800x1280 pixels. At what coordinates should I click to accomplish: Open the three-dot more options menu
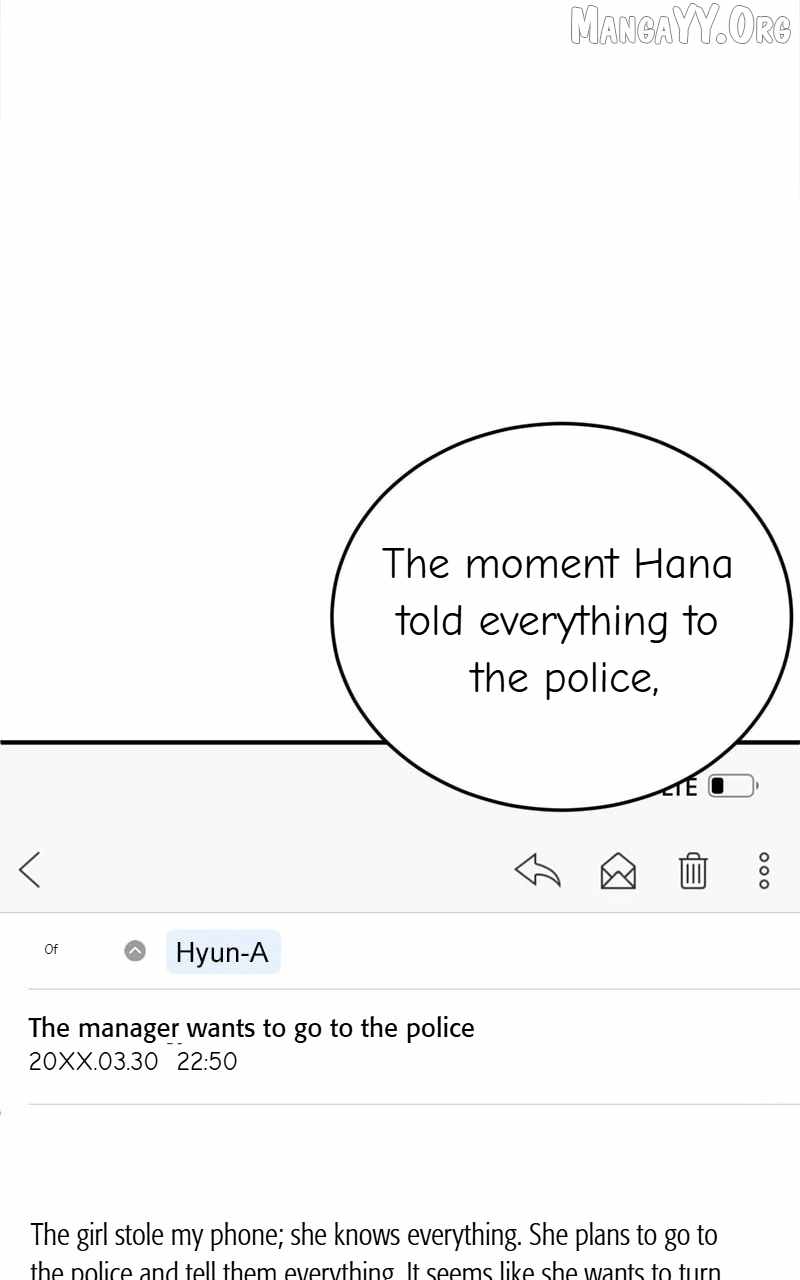[764, 871]
